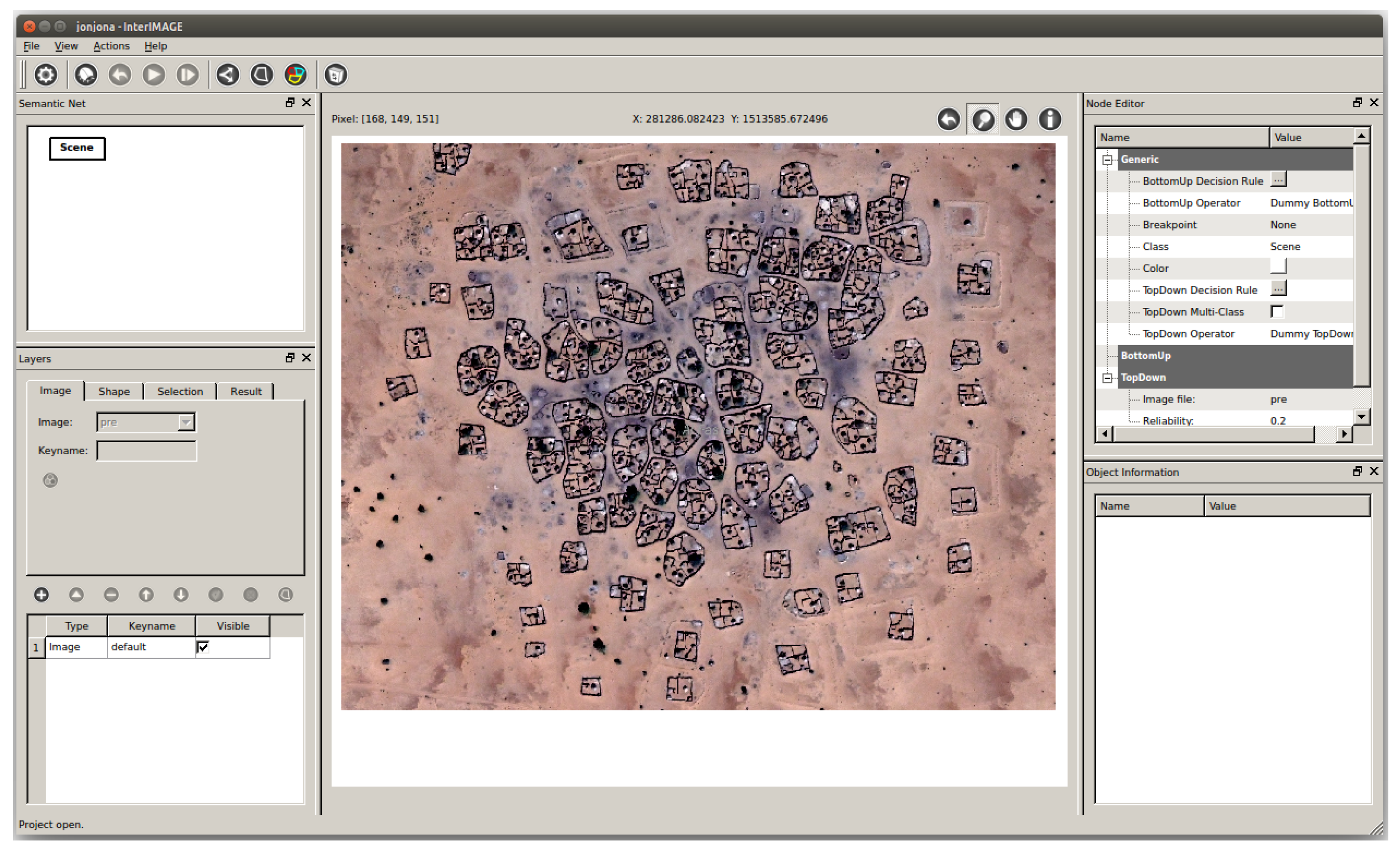Screen dimensions: 1400x854
Task: Open the BottomUp Decision Rule ellipsis button
Action: click(1278, 180)
